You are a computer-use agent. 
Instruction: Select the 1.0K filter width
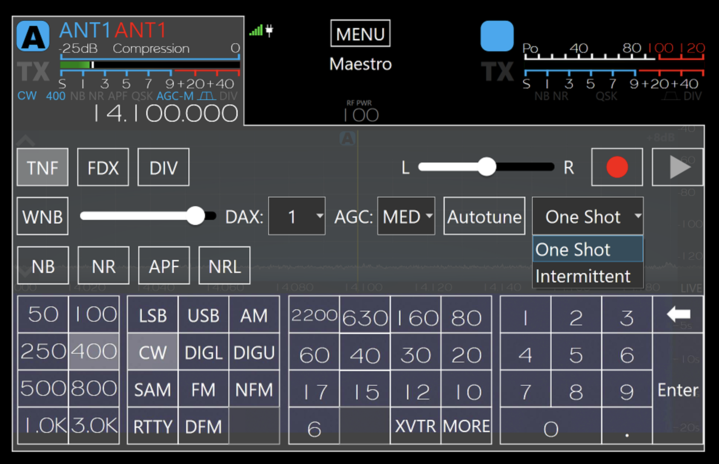coord(43,426)
